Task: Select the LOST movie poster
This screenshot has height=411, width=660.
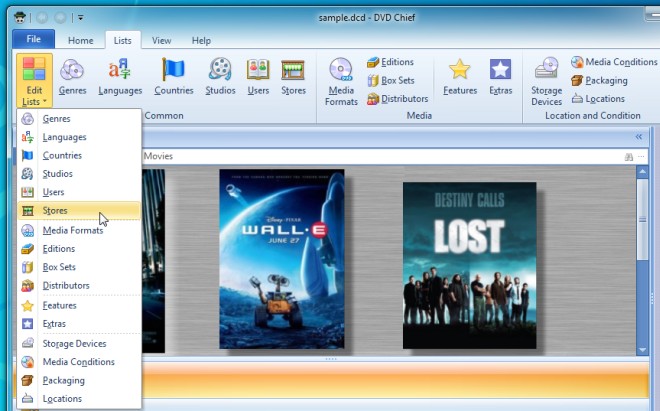Action: 469,265
